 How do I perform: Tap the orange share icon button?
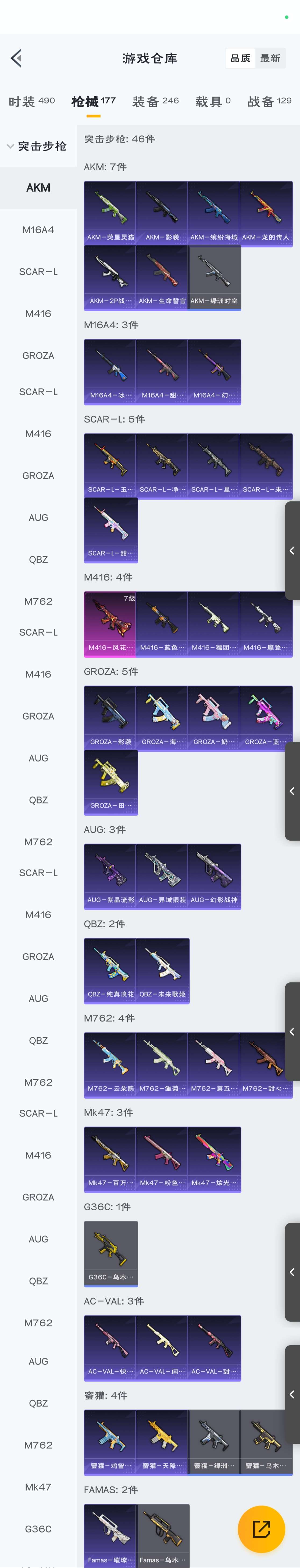(x=261, y=1528)
